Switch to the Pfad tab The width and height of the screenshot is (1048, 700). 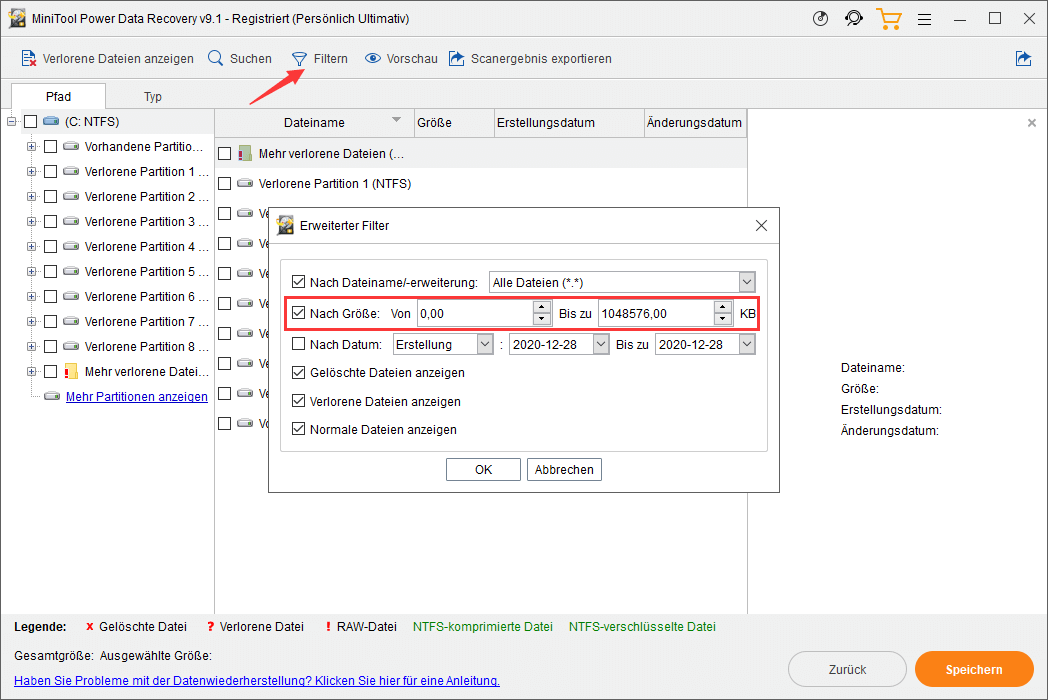click(x=58, y=96)
